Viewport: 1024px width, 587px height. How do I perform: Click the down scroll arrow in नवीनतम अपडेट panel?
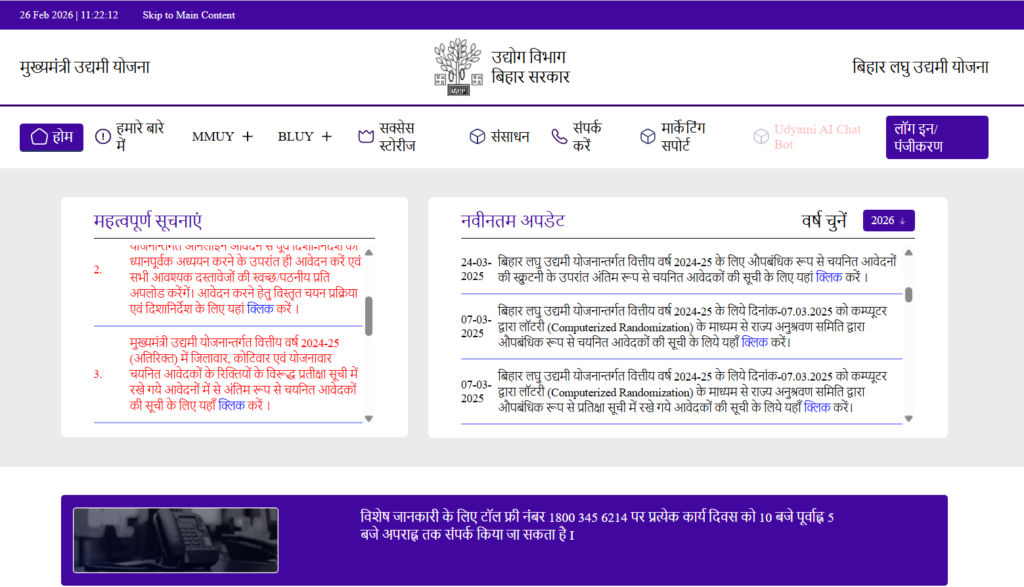click(908, 419)
